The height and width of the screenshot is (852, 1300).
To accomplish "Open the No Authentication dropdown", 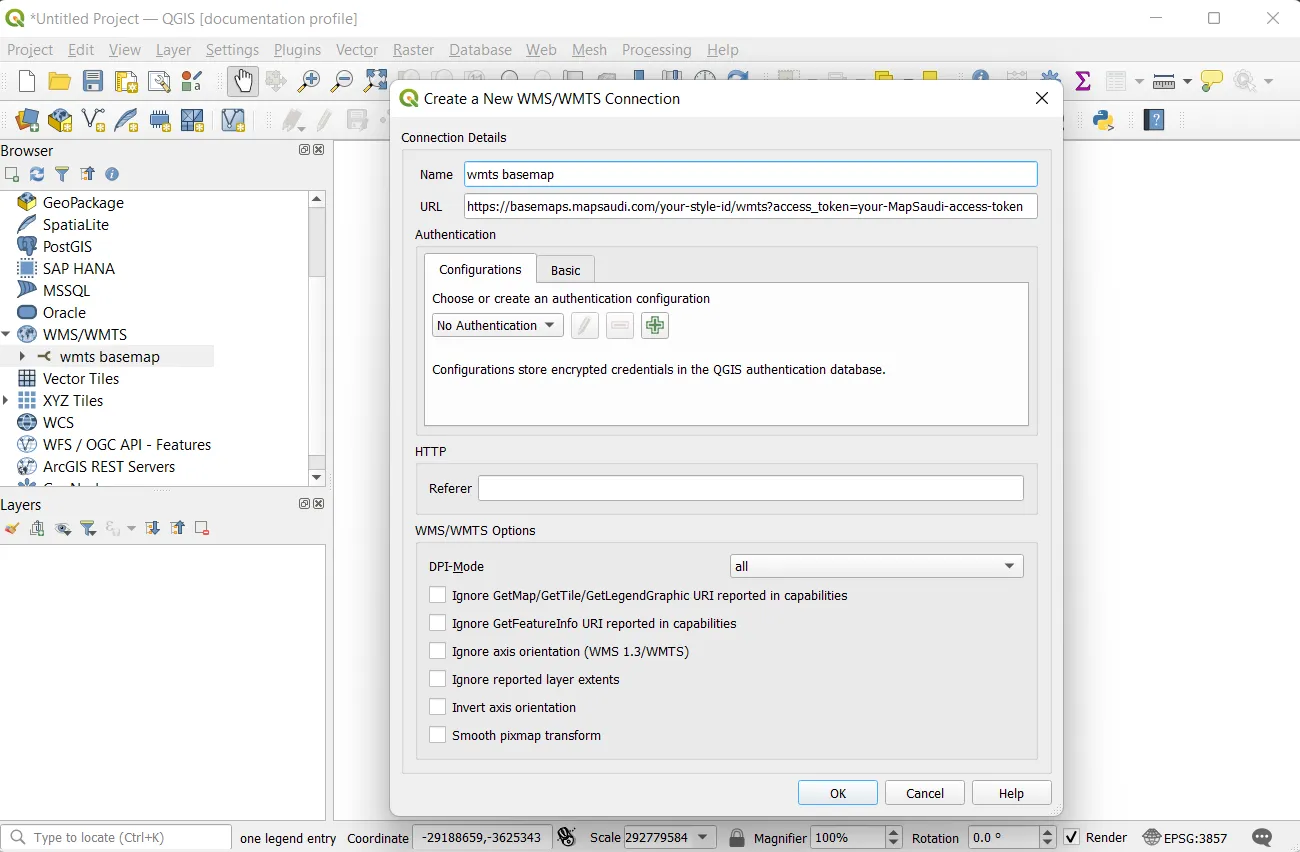I will pos(497,326).
